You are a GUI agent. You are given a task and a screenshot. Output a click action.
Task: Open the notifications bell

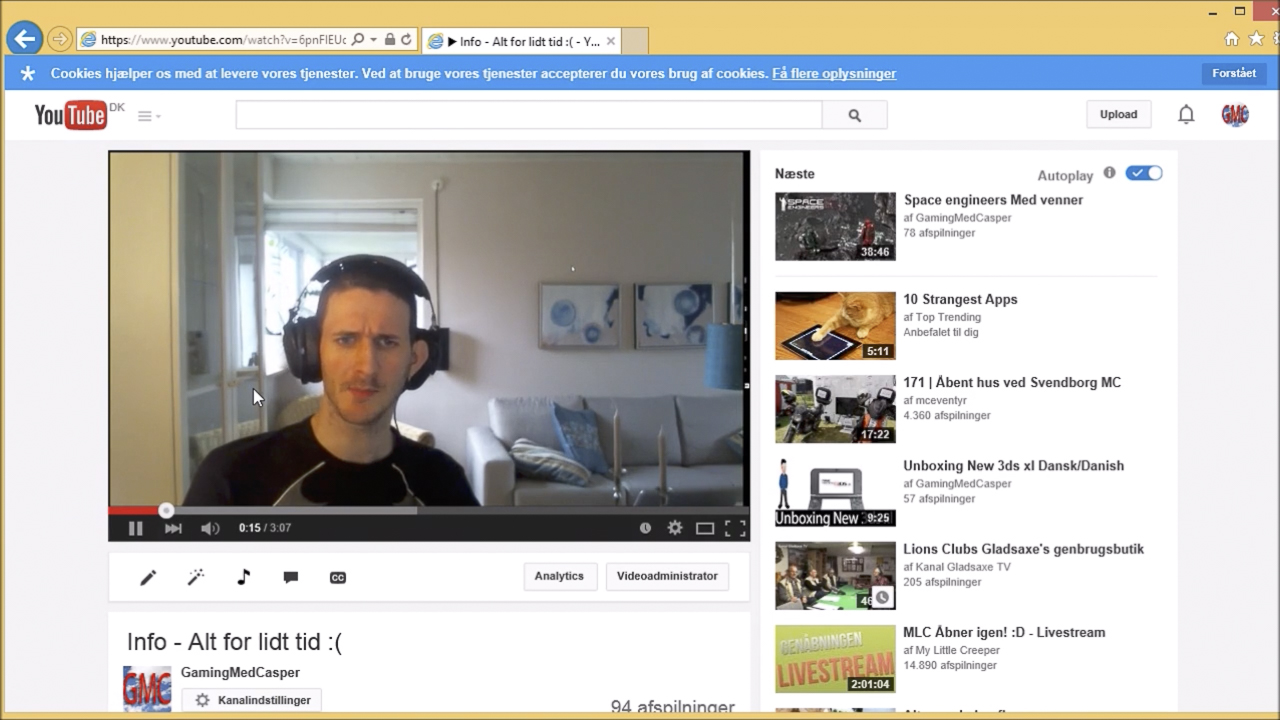click(x=1186, y=115)
